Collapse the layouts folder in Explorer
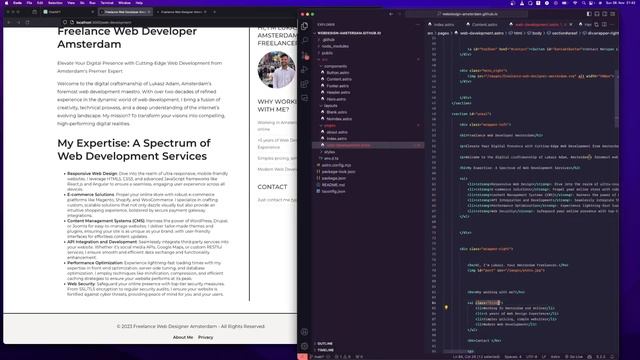 [x=331, y=106]
